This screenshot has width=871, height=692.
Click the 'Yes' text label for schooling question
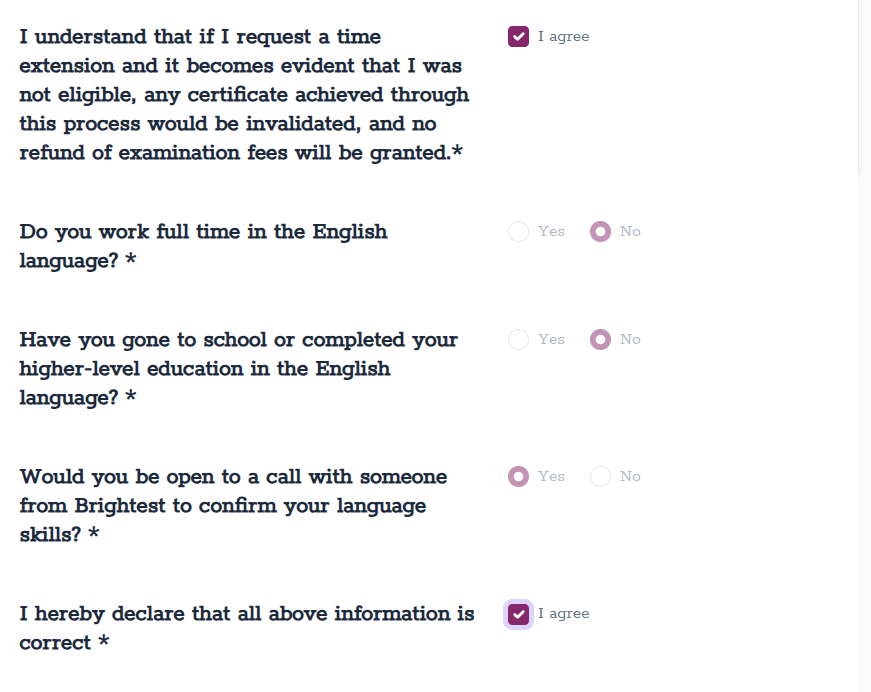tap(551, 340)
